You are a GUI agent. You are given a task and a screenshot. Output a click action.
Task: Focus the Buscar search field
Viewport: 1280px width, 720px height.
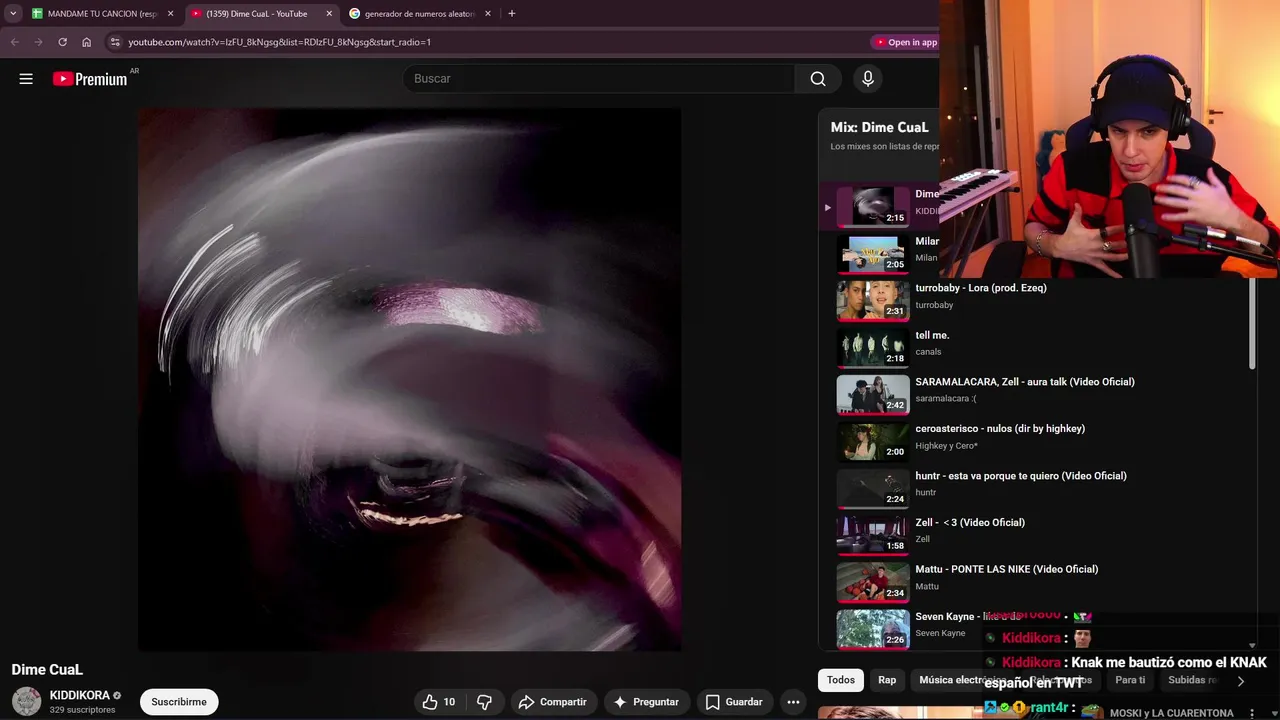(598, 79)
